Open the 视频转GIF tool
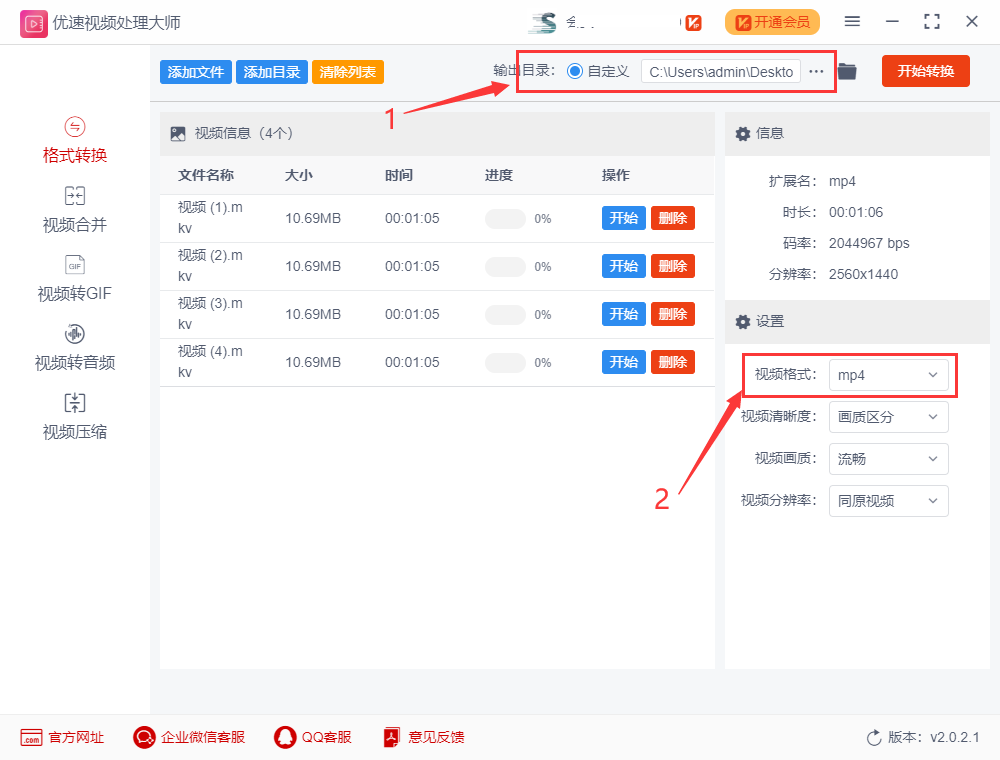The width and height of the screenshot is (1000, 760). point(74,278)
